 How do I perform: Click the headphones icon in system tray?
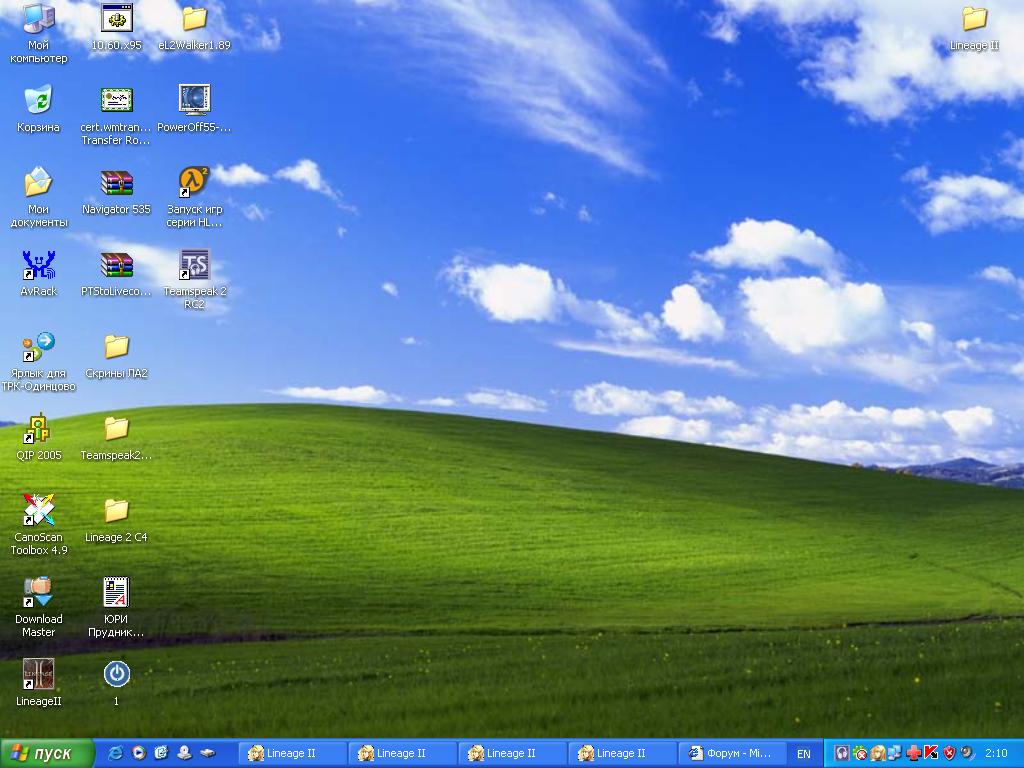tap(842, 753)
